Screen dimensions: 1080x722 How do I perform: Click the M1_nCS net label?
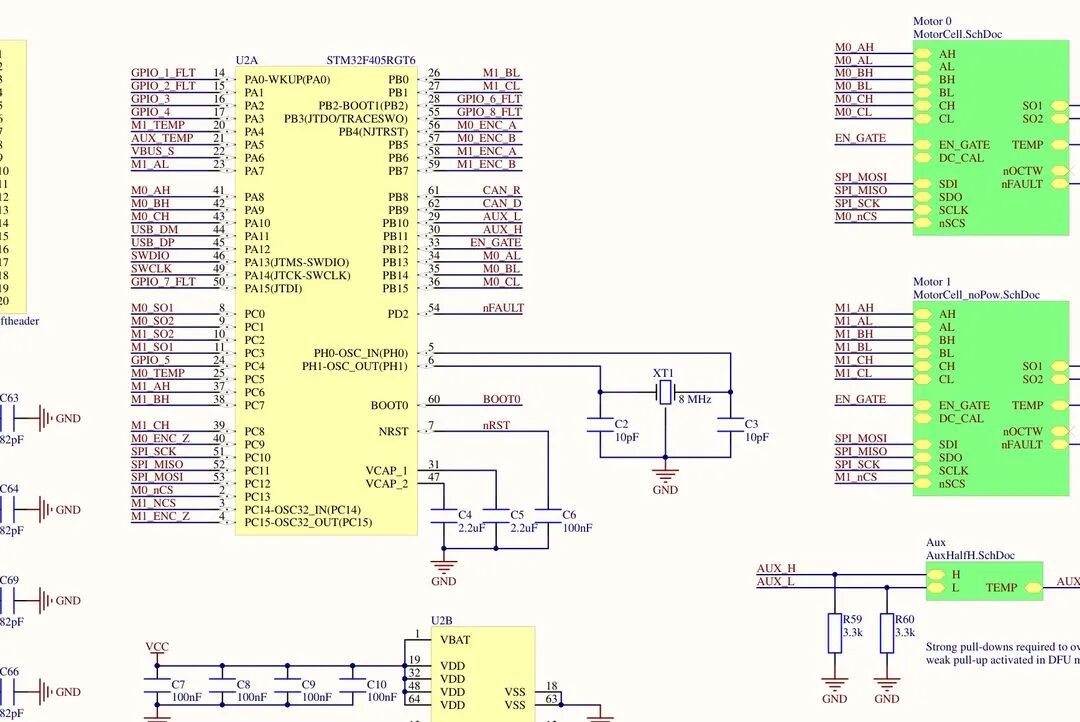tap(856, 477)
